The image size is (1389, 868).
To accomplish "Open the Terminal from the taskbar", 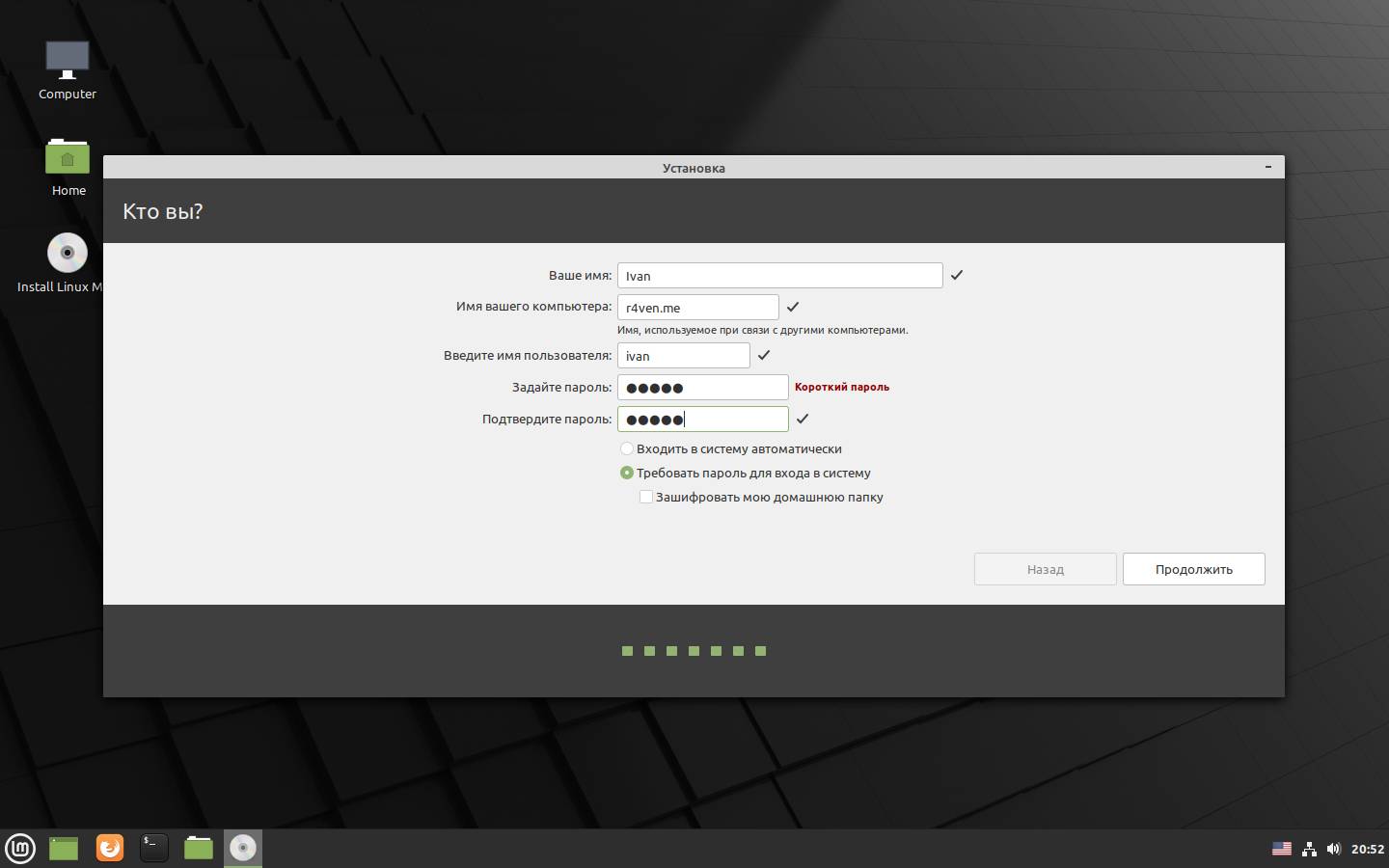I will pyautogui.click(x=154, y=849).
